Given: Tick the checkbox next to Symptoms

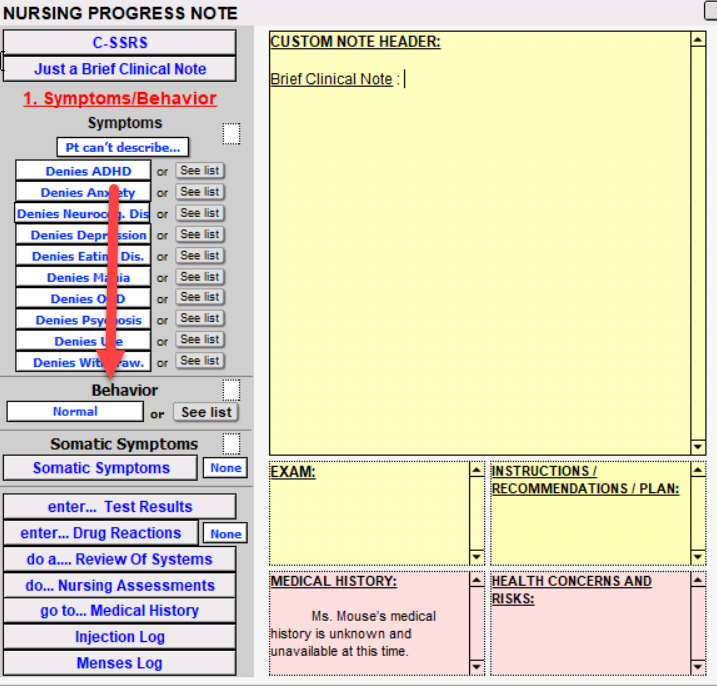Looking at the screenshot, I should [231, 134].
